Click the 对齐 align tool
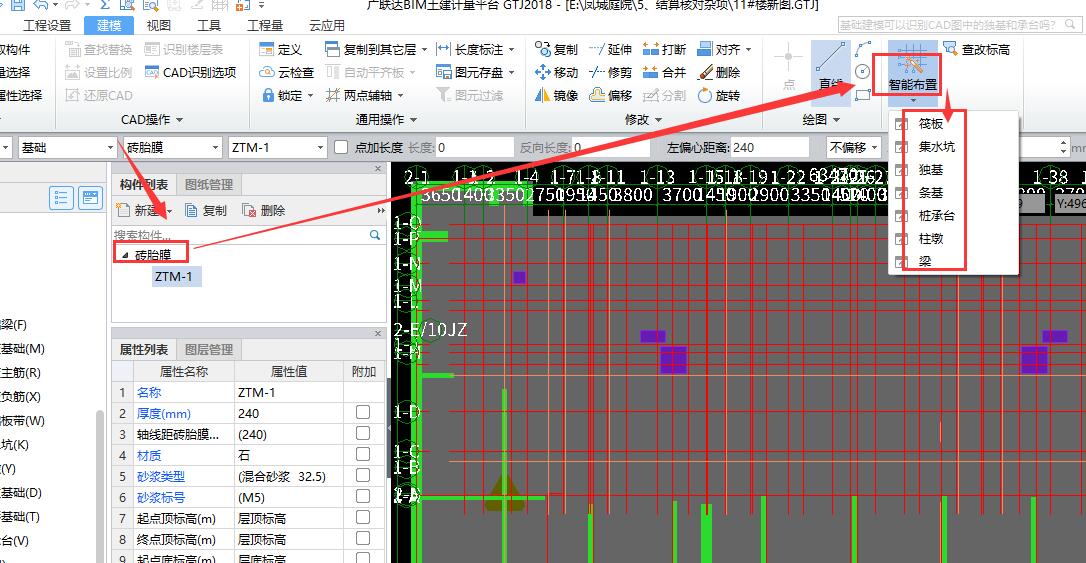The height and width of the screenshot is (563, 1086). click(x=724, y=50)
